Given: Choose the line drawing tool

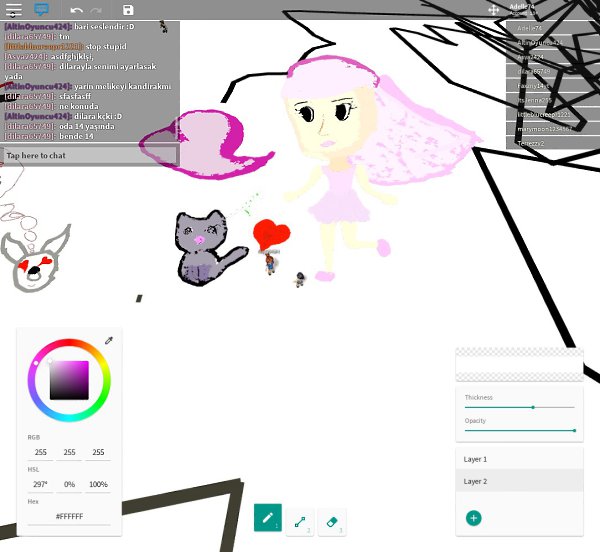Looking at the screenshot, I should 299,520.
